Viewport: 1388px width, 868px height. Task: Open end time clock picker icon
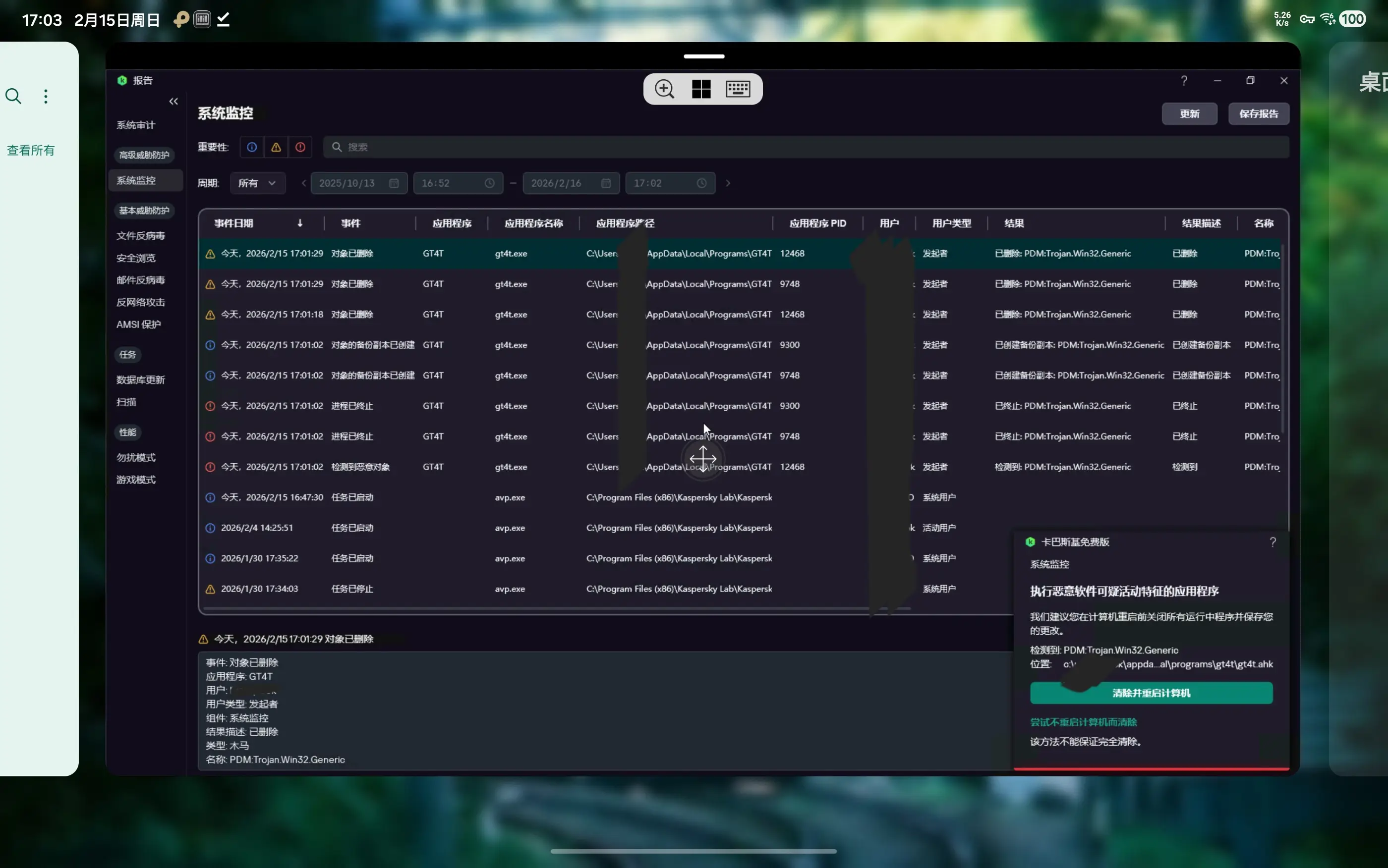[x=702, y=183]
